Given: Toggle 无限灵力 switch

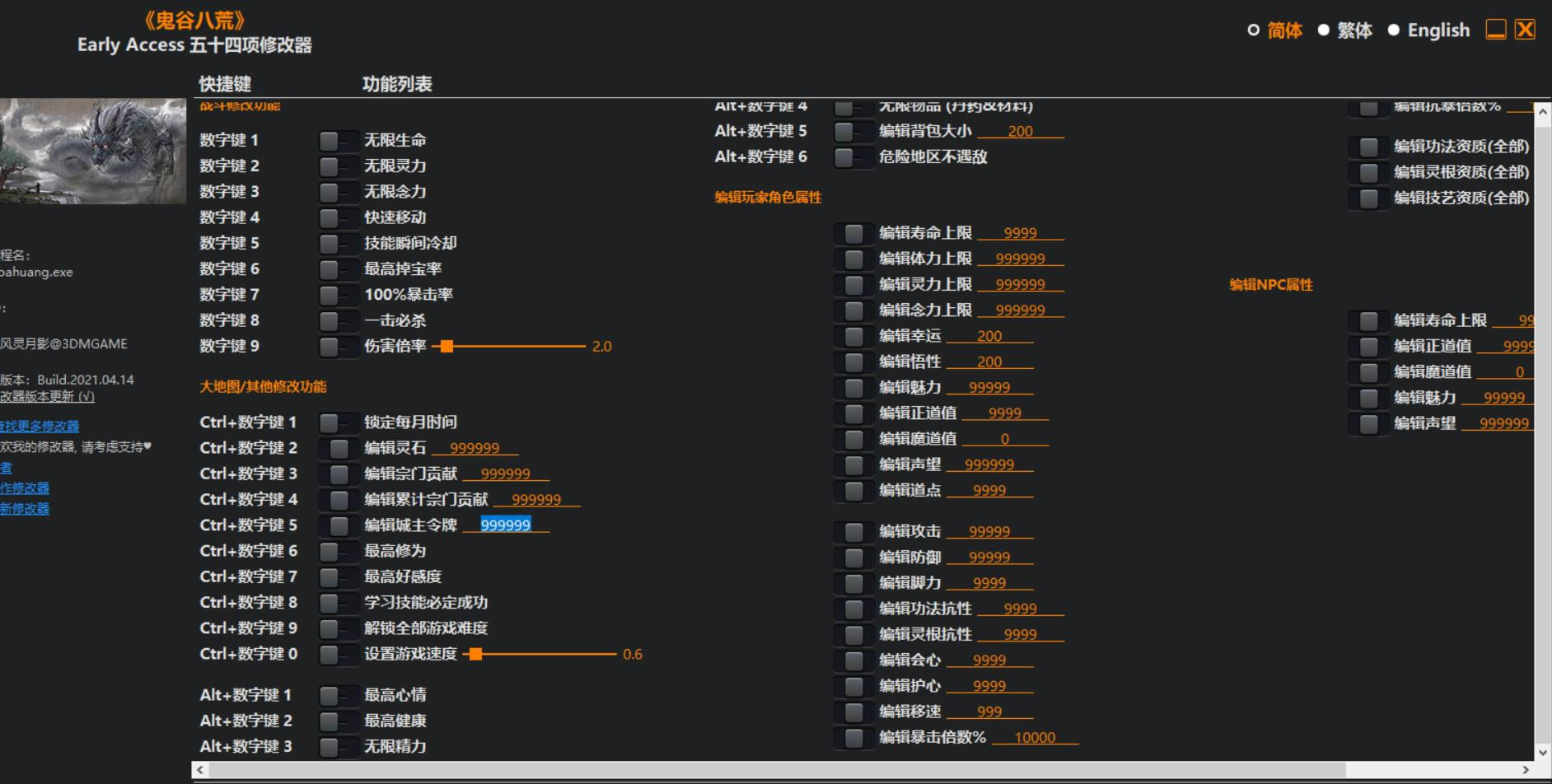Looking at the screenshot, I should 338,166.
